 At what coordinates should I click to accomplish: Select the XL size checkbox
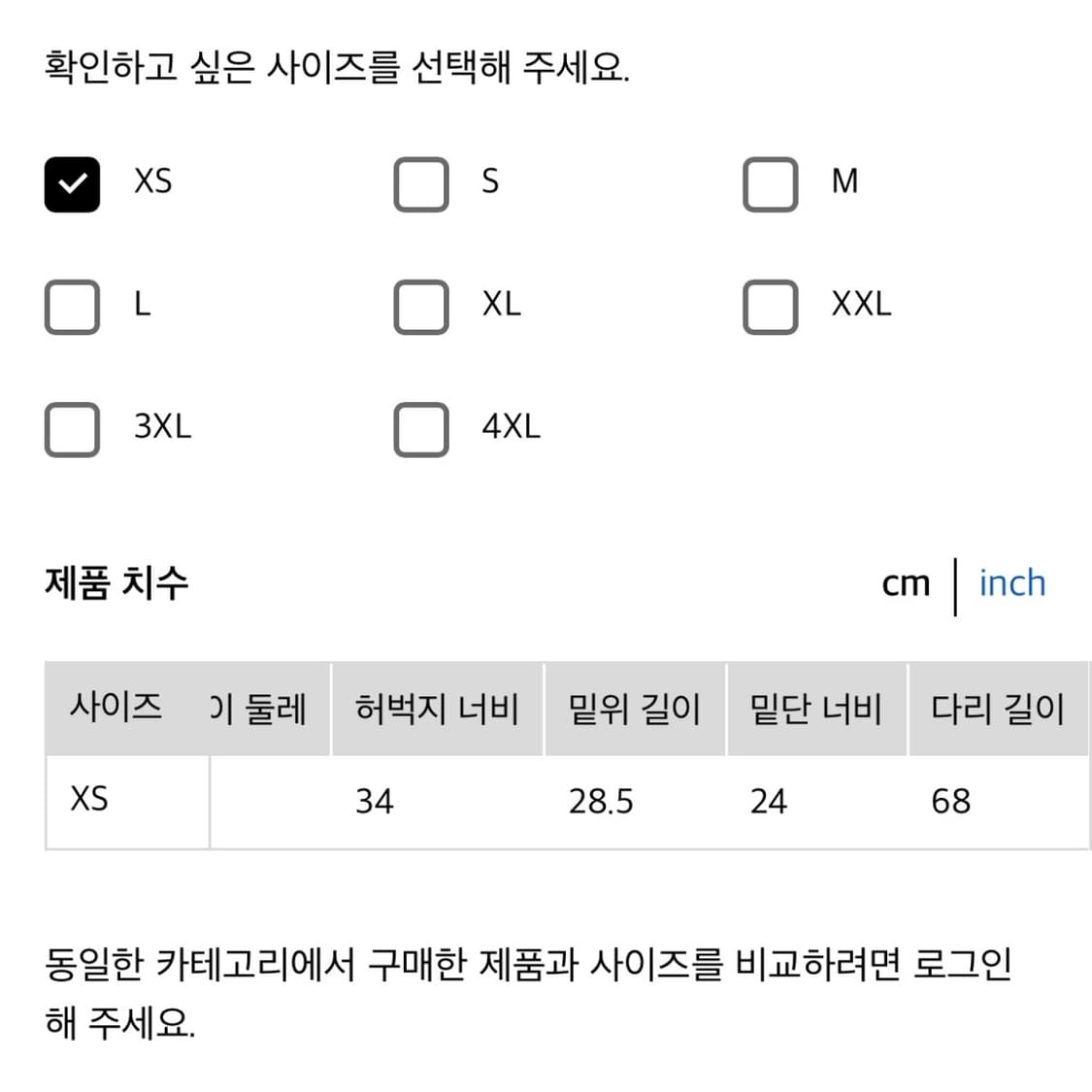[421, 307]
